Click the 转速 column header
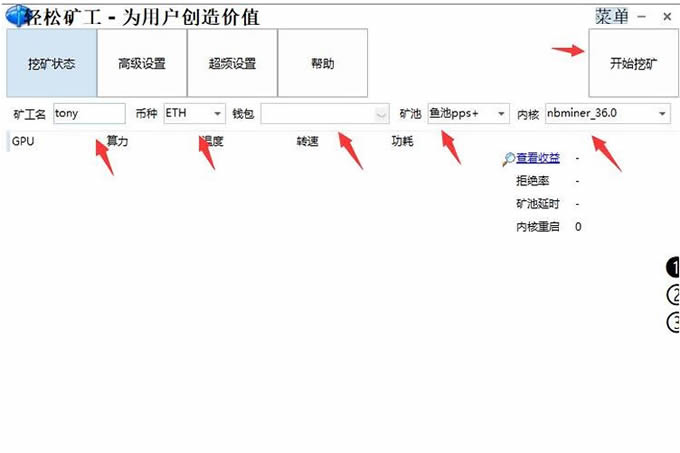Screen dimensions: 680x453 [x=307, y=141]
